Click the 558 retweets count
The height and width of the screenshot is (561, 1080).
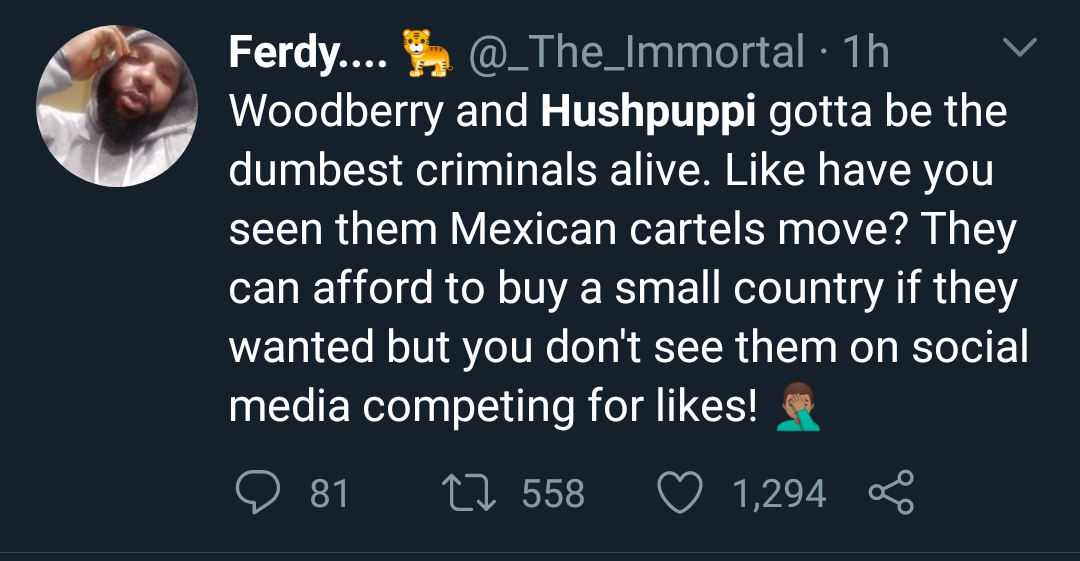coord(553,494)
